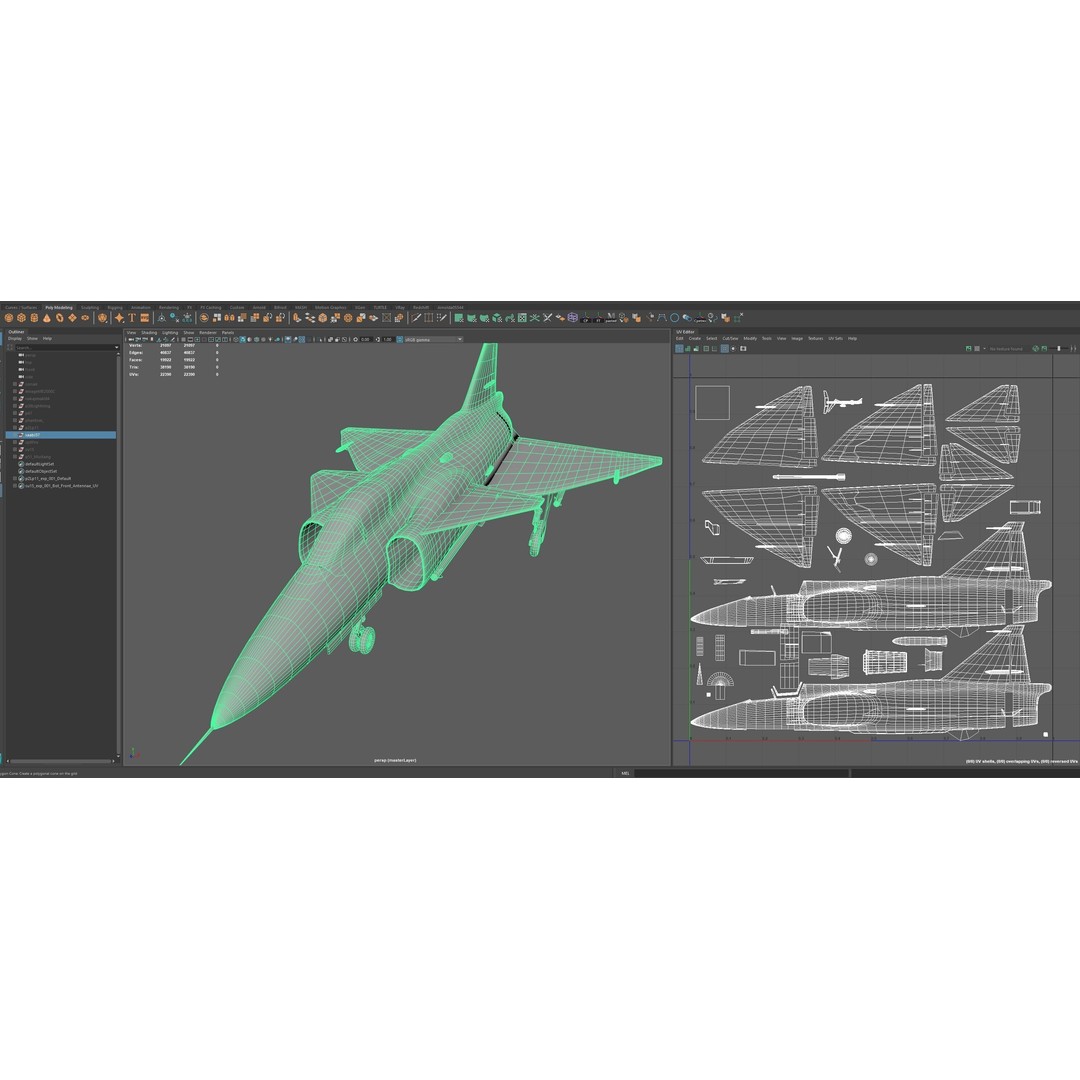
Task: Select the Multi-Cut knife tool icon
Action: coord(416,318)
